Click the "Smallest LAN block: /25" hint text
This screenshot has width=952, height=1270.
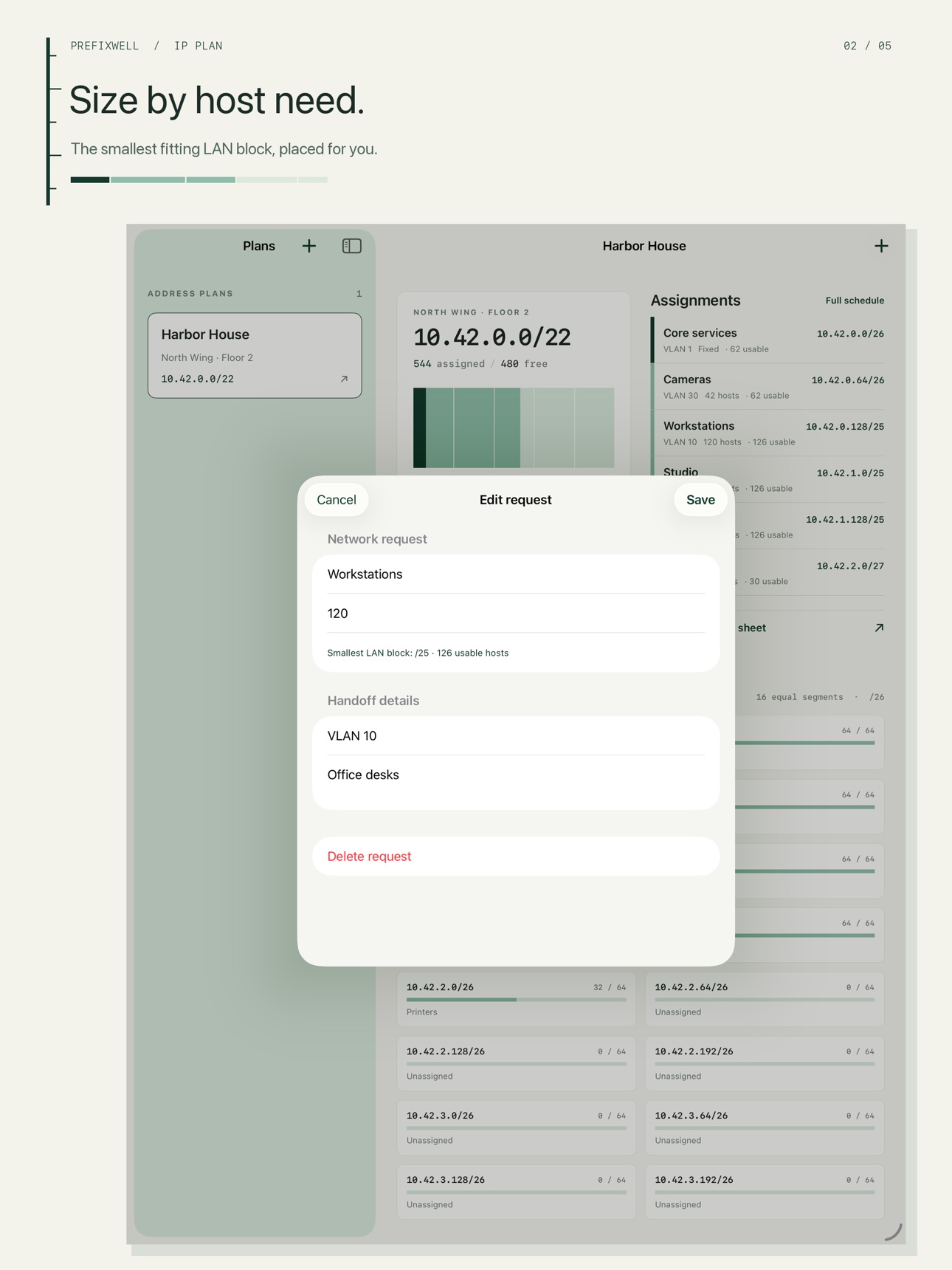418,653
